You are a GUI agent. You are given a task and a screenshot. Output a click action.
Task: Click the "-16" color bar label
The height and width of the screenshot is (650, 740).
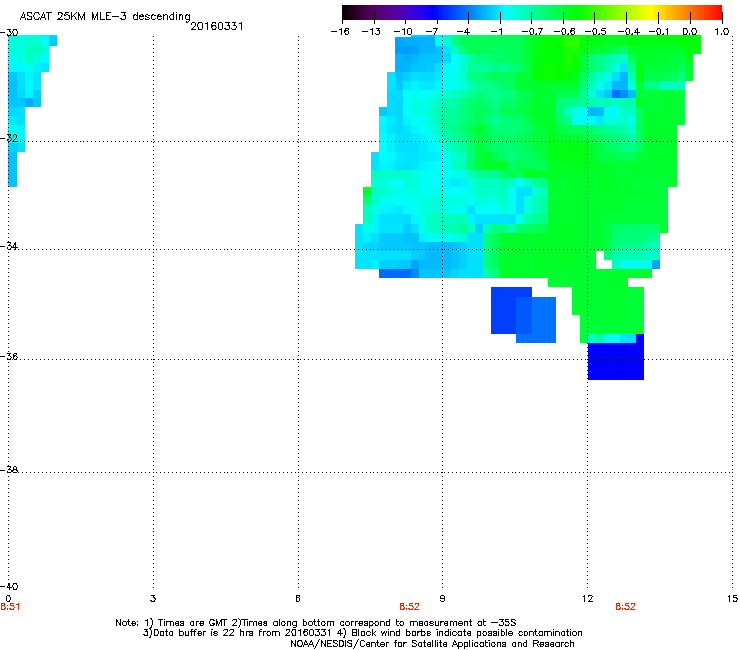click(340, 32)
